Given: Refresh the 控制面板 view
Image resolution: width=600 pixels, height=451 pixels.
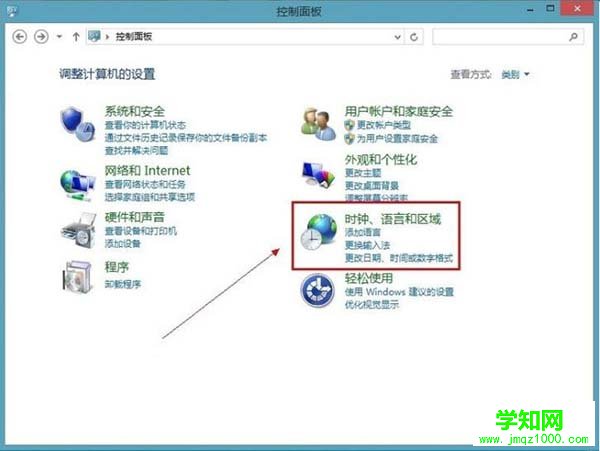Looking at the screenshot, I should 414,37.
